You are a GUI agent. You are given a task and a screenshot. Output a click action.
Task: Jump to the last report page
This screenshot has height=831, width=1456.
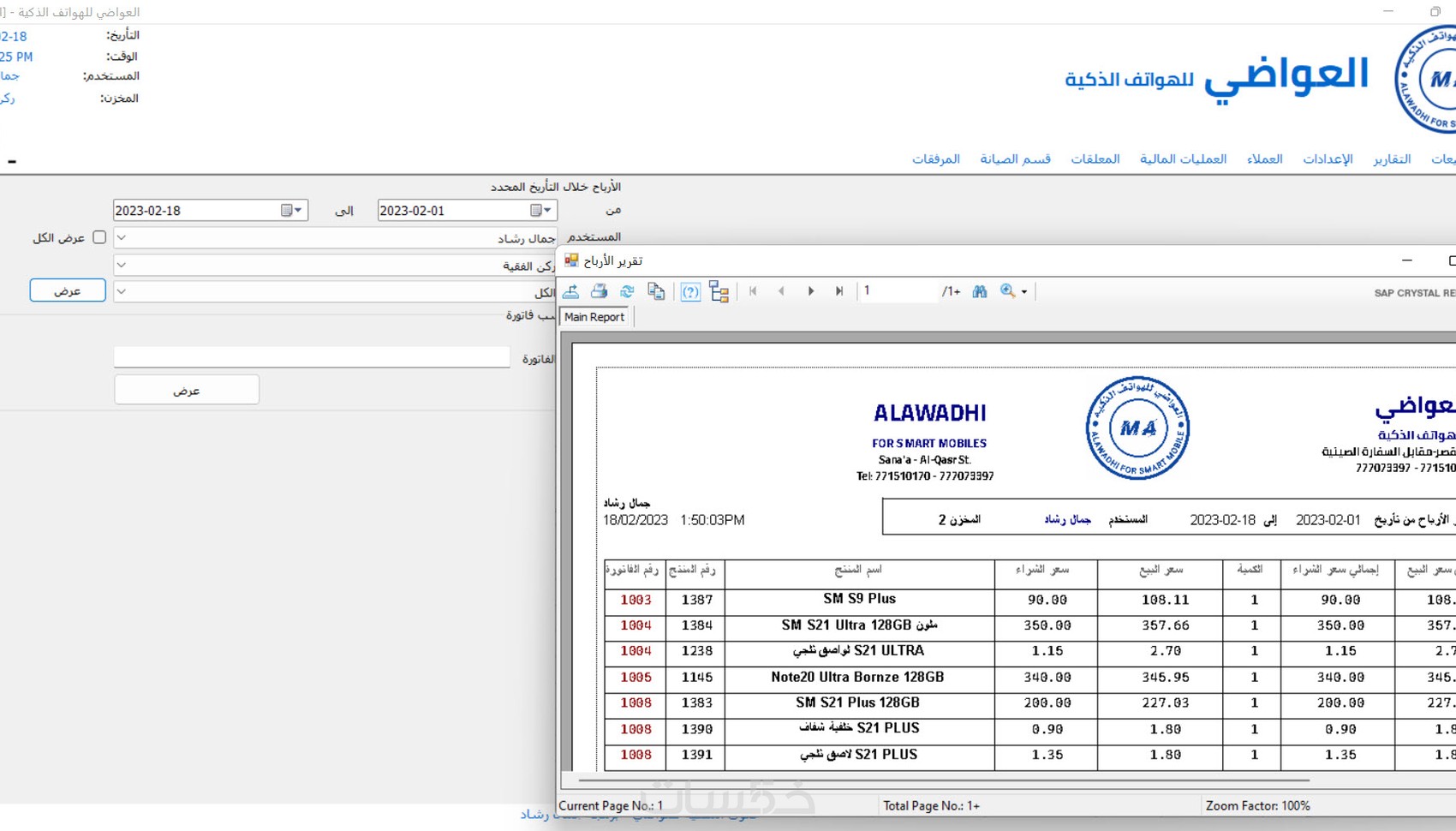[839, 291]
